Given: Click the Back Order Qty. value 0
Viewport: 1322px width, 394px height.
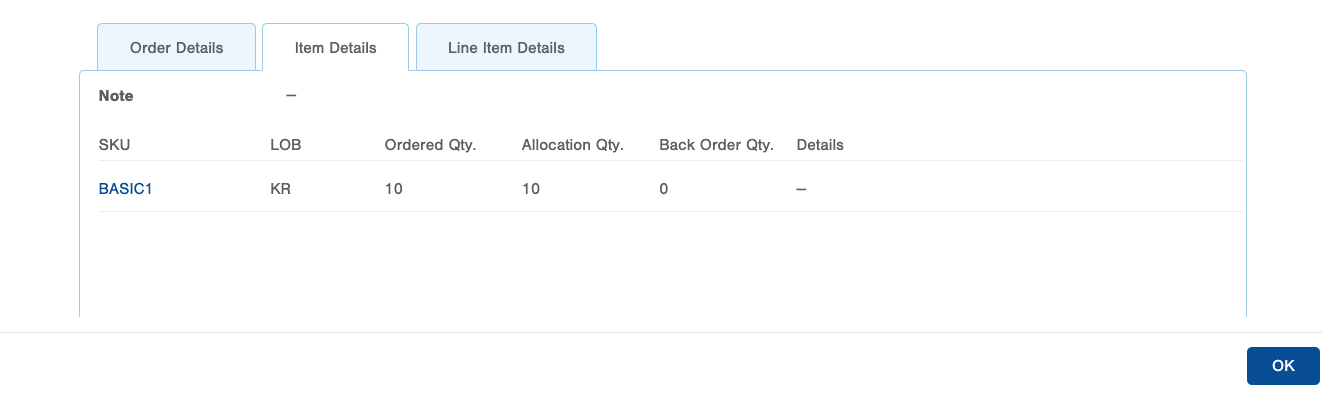Looking at the screenshot, I should coord(663,188).
